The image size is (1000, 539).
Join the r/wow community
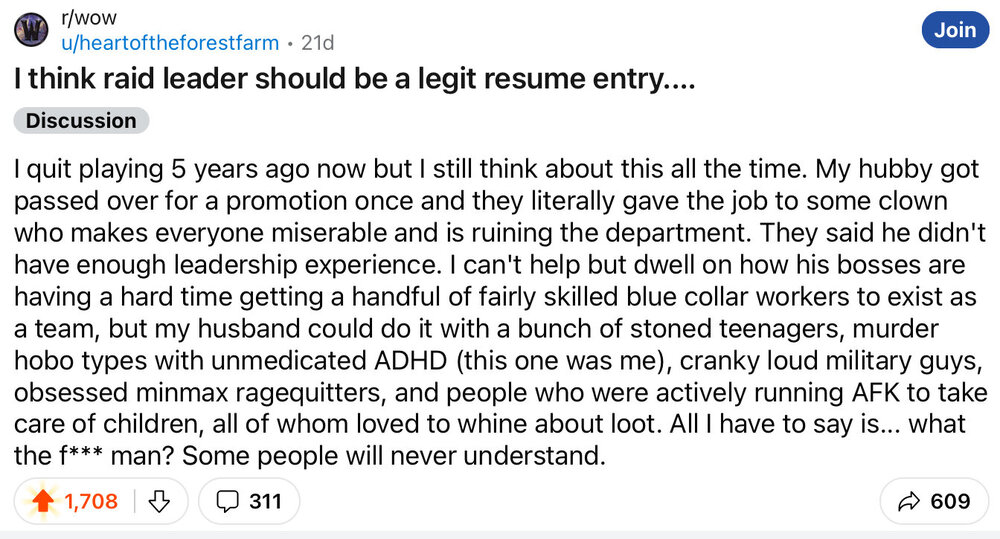(955, 30)
